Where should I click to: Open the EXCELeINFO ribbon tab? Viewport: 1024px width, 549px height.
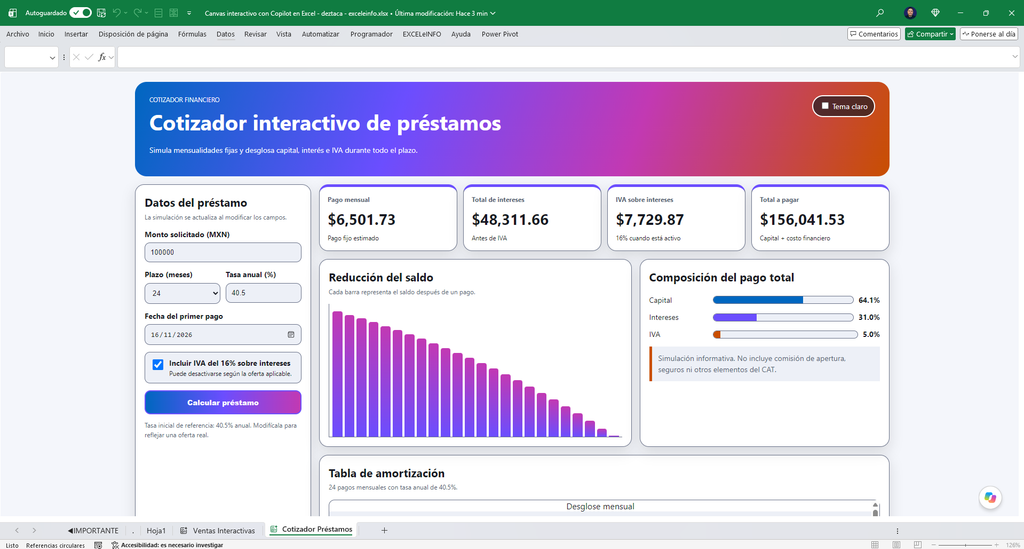(x=422, y=34)
